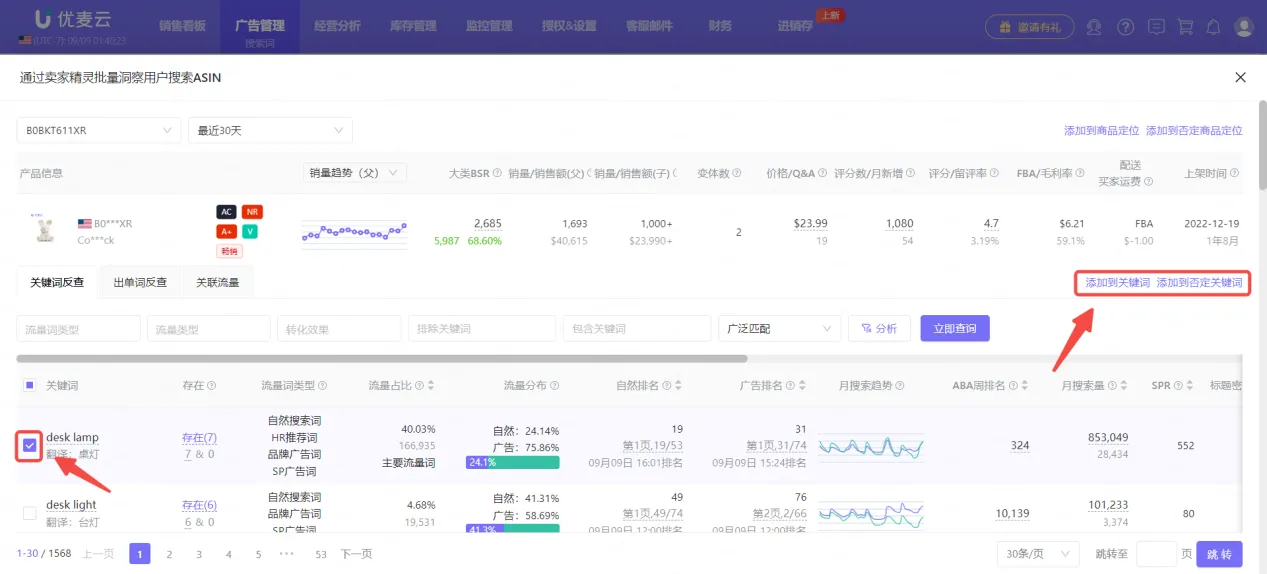The image size is (1267, 574).
Task: Open the 流量词类型 filter dropdown
Action: coord(79,329)
